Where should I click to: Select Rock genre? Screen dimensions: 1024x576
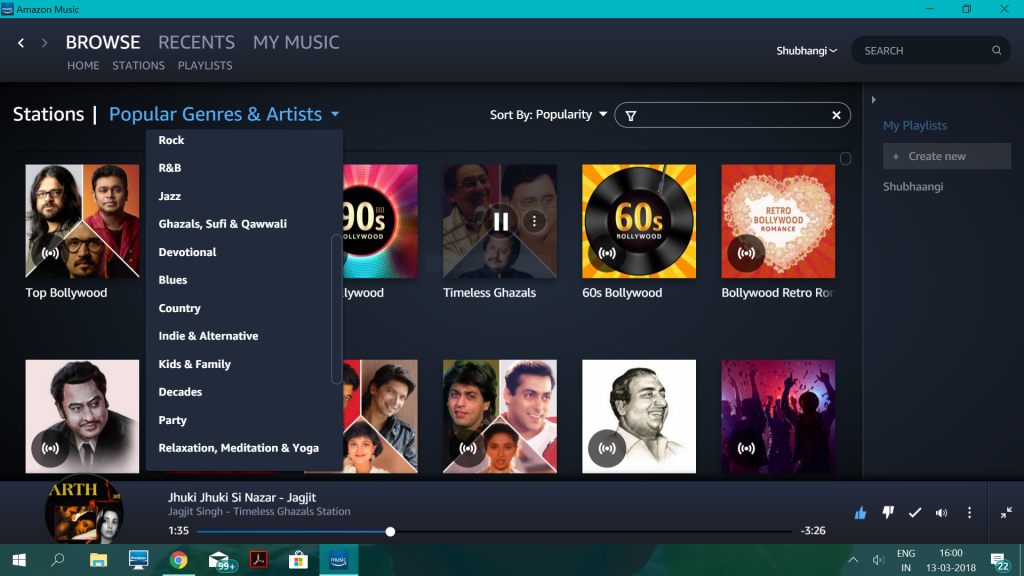tap(171, 140)
